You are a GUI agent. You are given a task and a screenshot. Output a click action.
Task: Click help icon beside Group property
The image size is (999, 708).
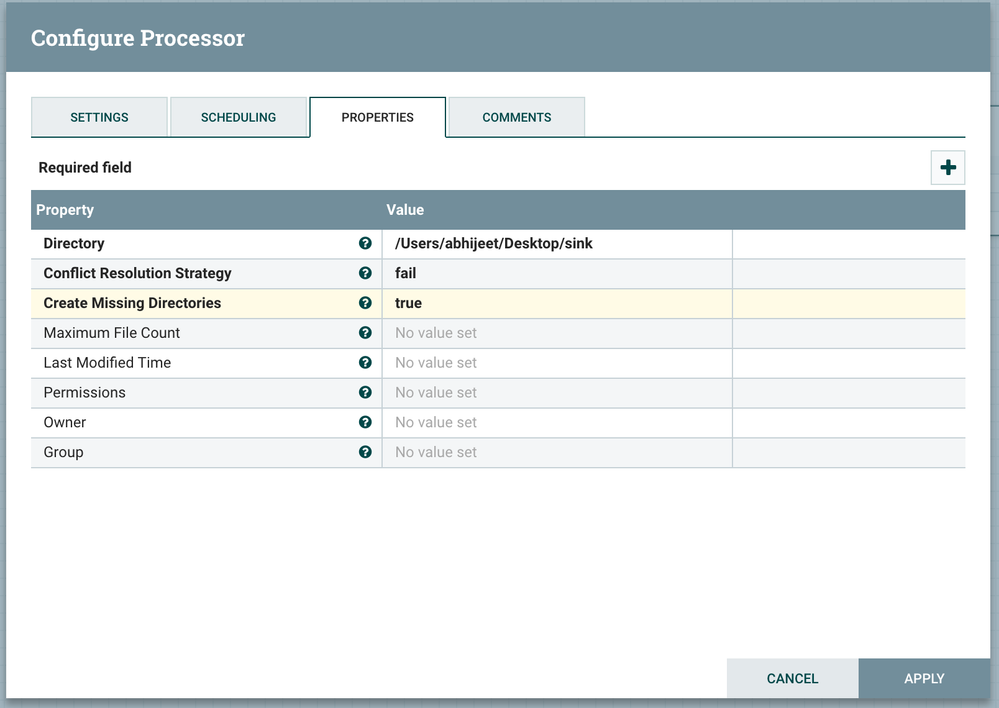tap(365, 452)
